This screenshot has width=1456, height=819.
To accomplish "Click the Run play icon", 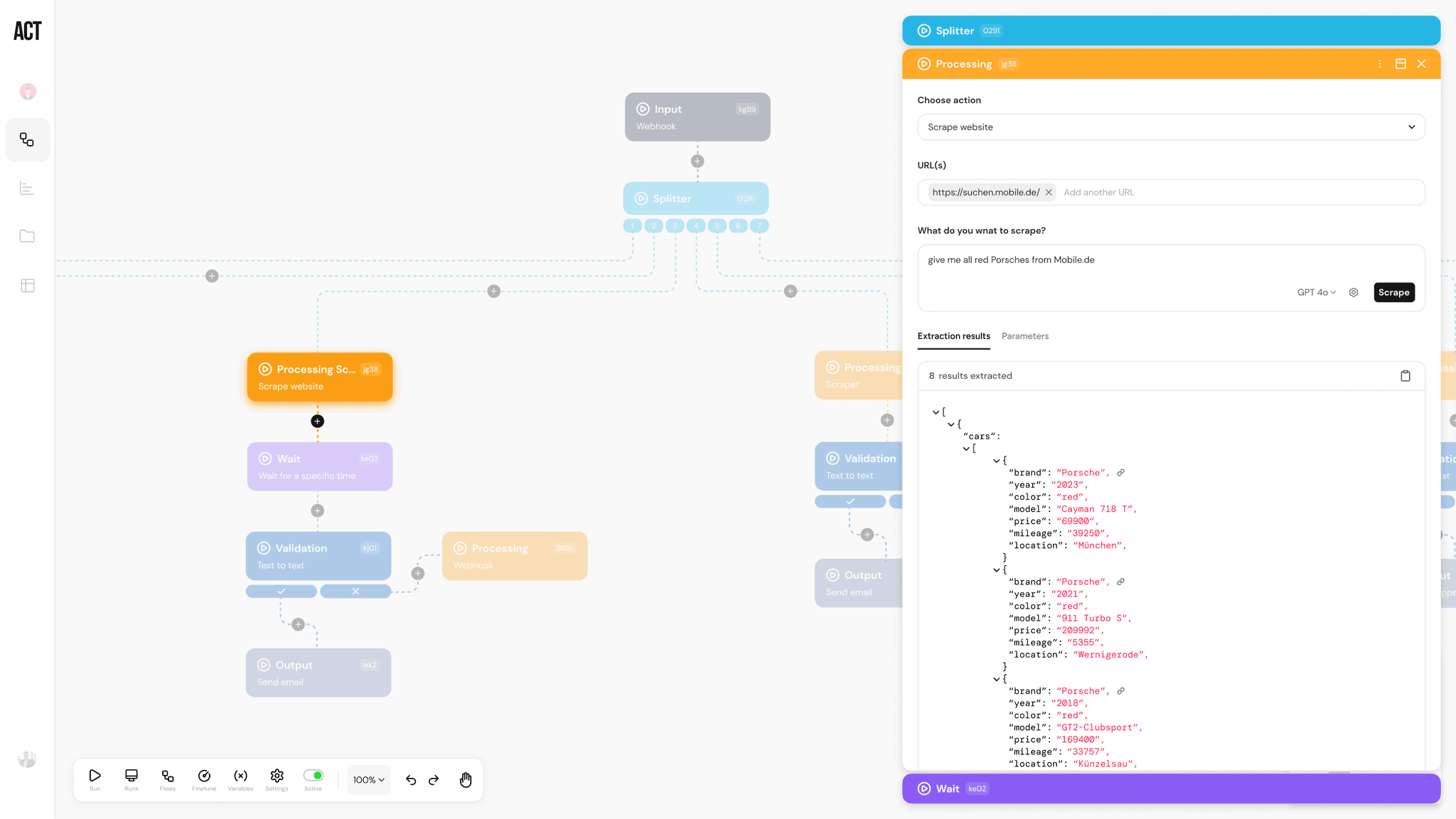I will click(95, 776).
